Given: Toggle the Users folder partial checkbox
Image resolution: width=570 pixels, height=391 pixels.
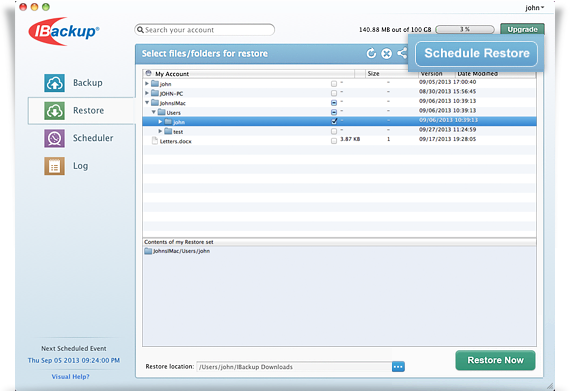Looking at the screenshot, I should coord(334,112).
